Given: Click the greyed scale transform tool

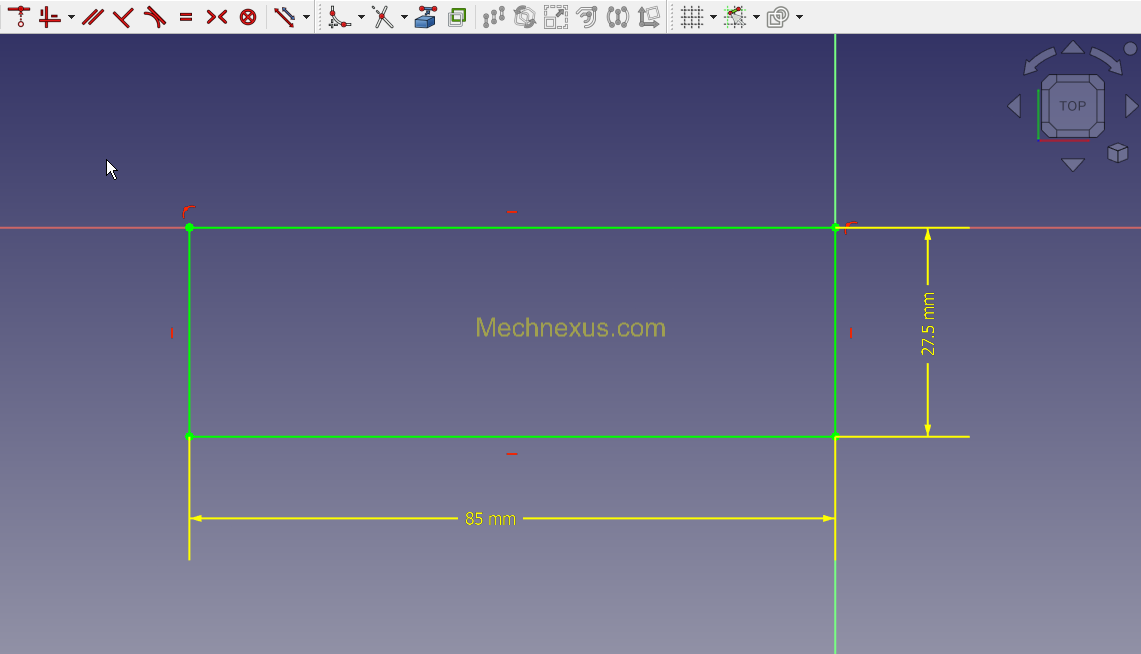Looking at the screenshot, I should tap(556, 16).
